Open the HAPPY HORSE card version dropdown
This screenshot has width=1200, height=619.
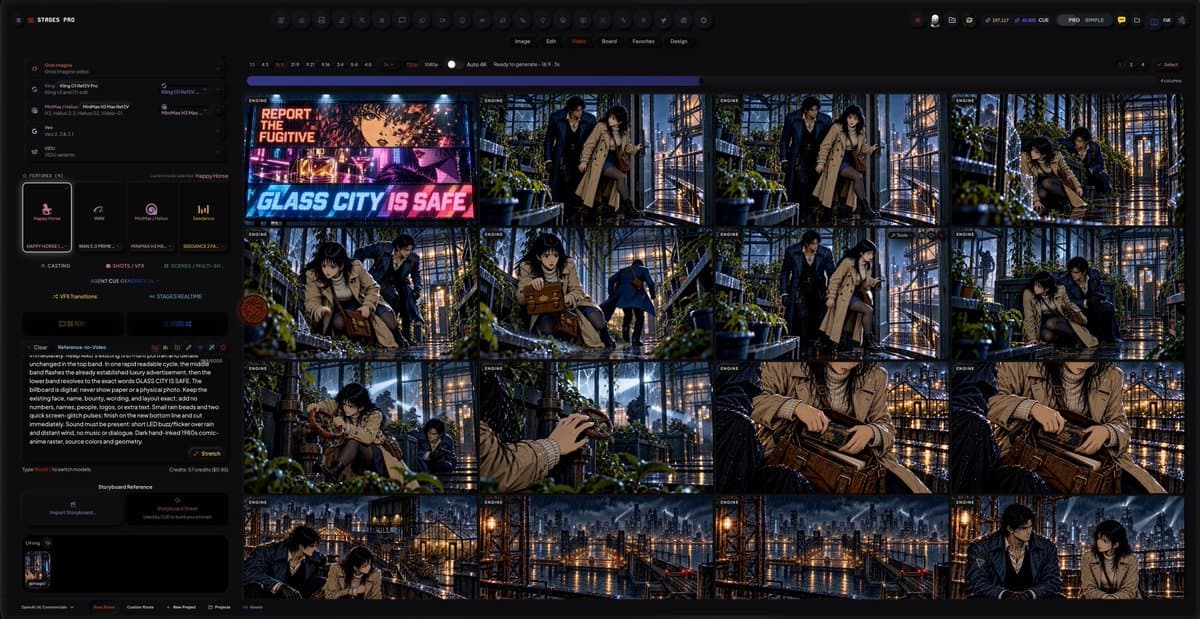47,244
